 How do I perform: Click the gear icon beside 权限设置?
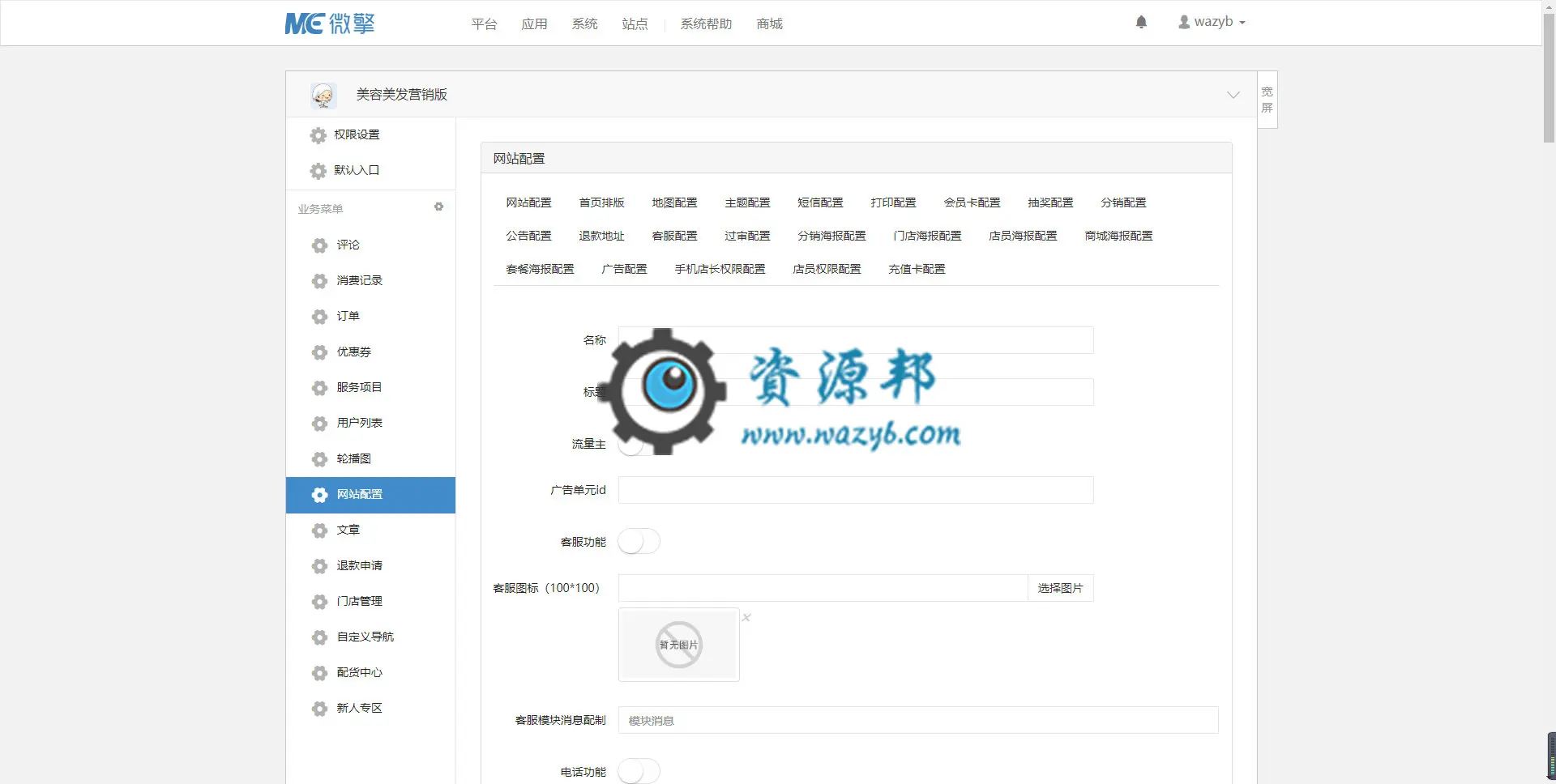(x=318, y=135)
